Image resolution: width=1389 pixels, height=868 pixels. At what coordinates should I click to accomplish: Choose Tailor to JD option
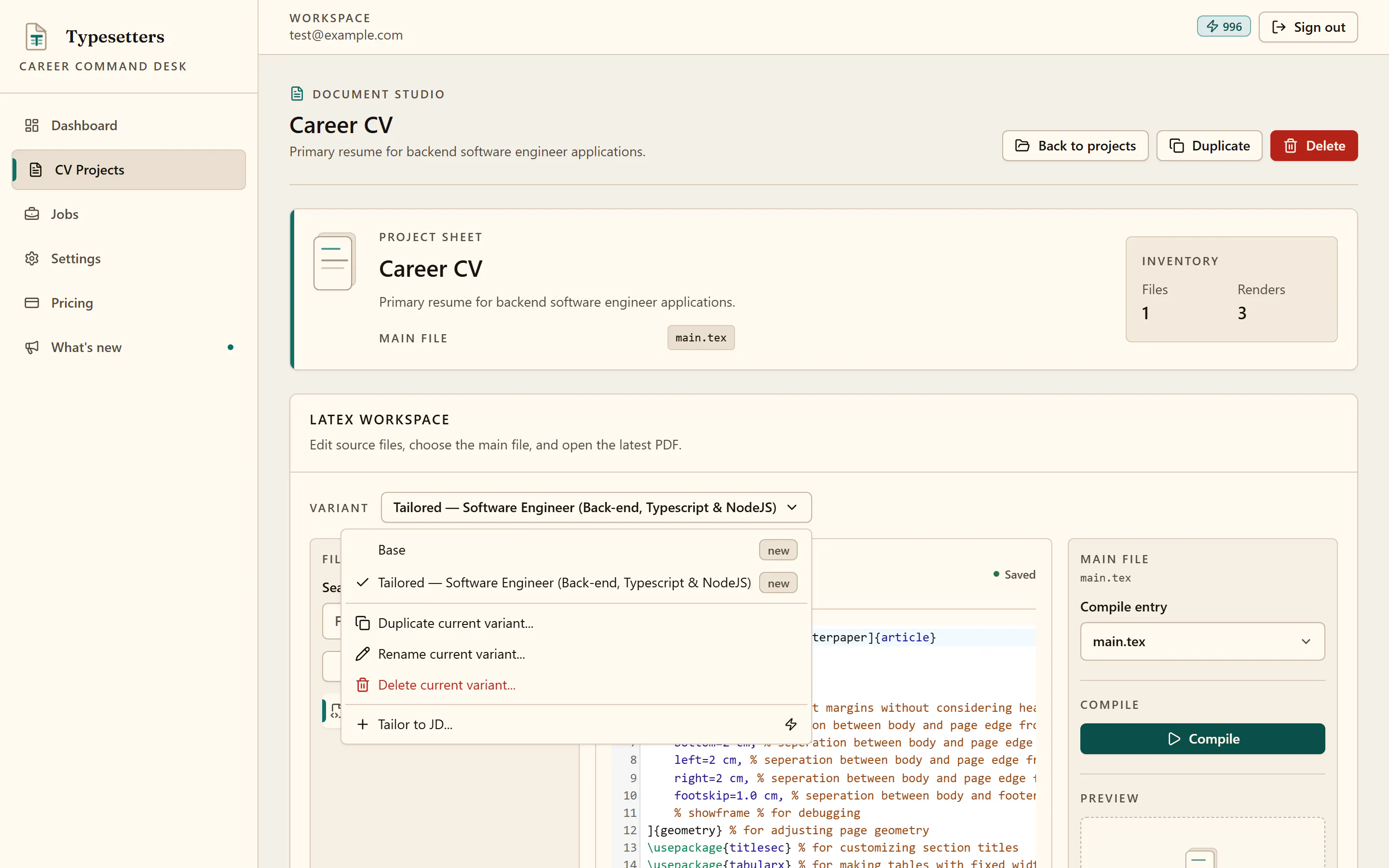pyautogui.click(x=576, y=724)
